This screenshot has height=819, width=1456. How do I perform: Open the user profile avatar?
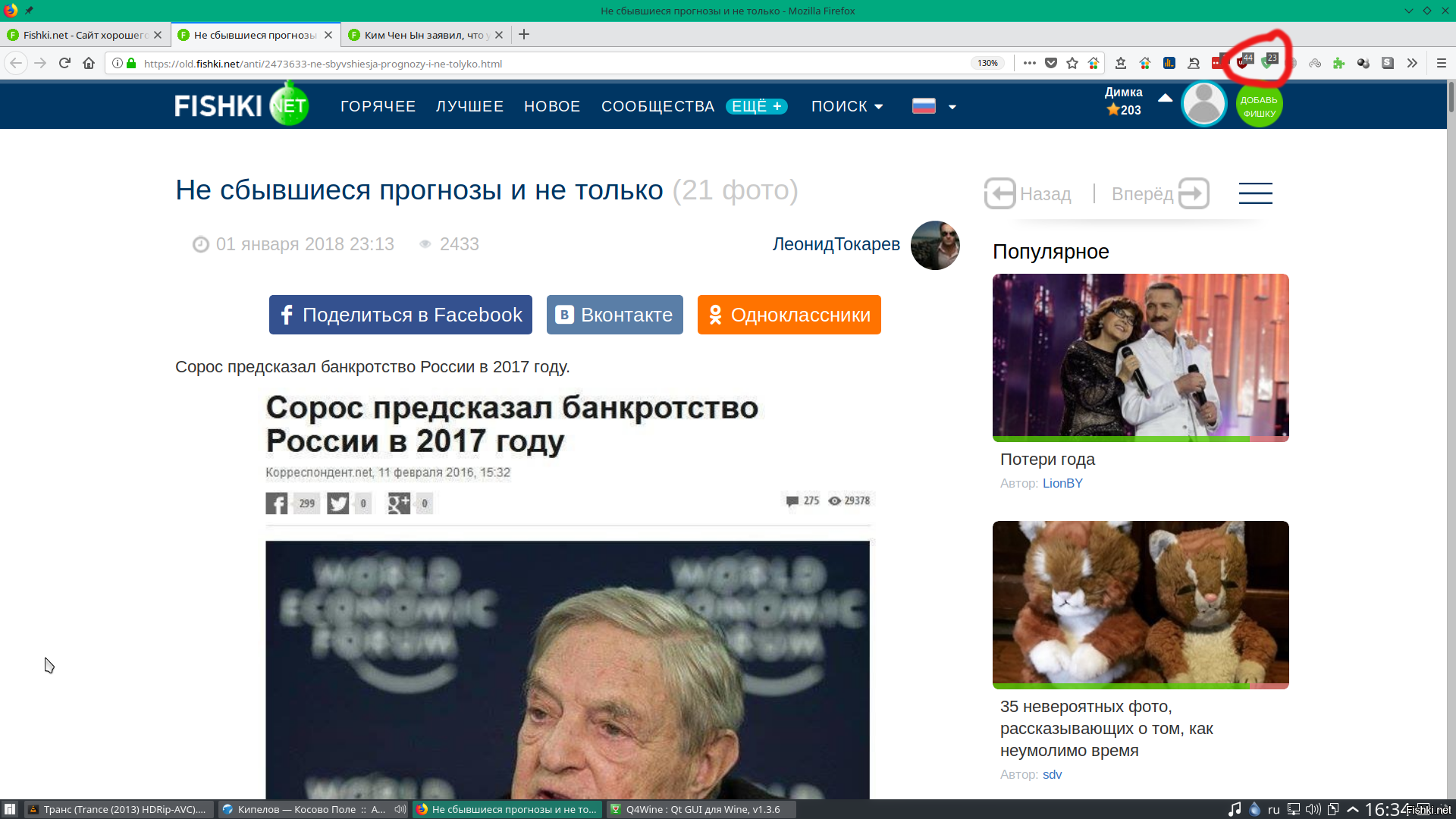pos(1203,104)
